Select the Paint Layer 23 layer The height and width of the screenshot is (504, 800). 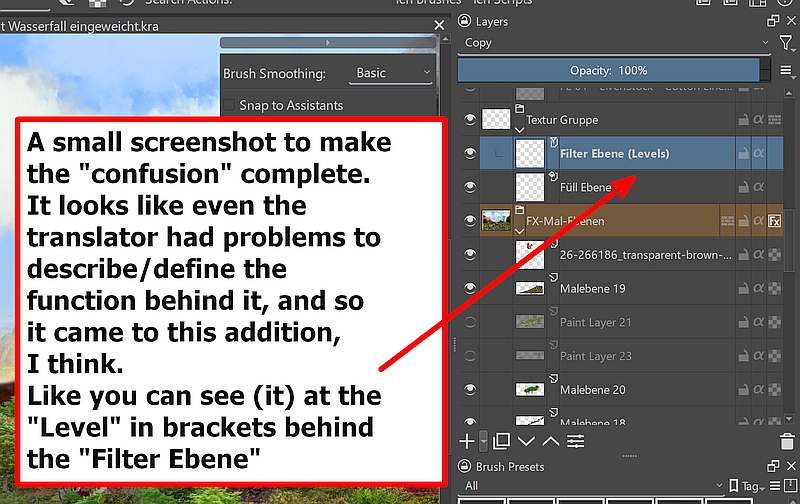pos(595,356)
